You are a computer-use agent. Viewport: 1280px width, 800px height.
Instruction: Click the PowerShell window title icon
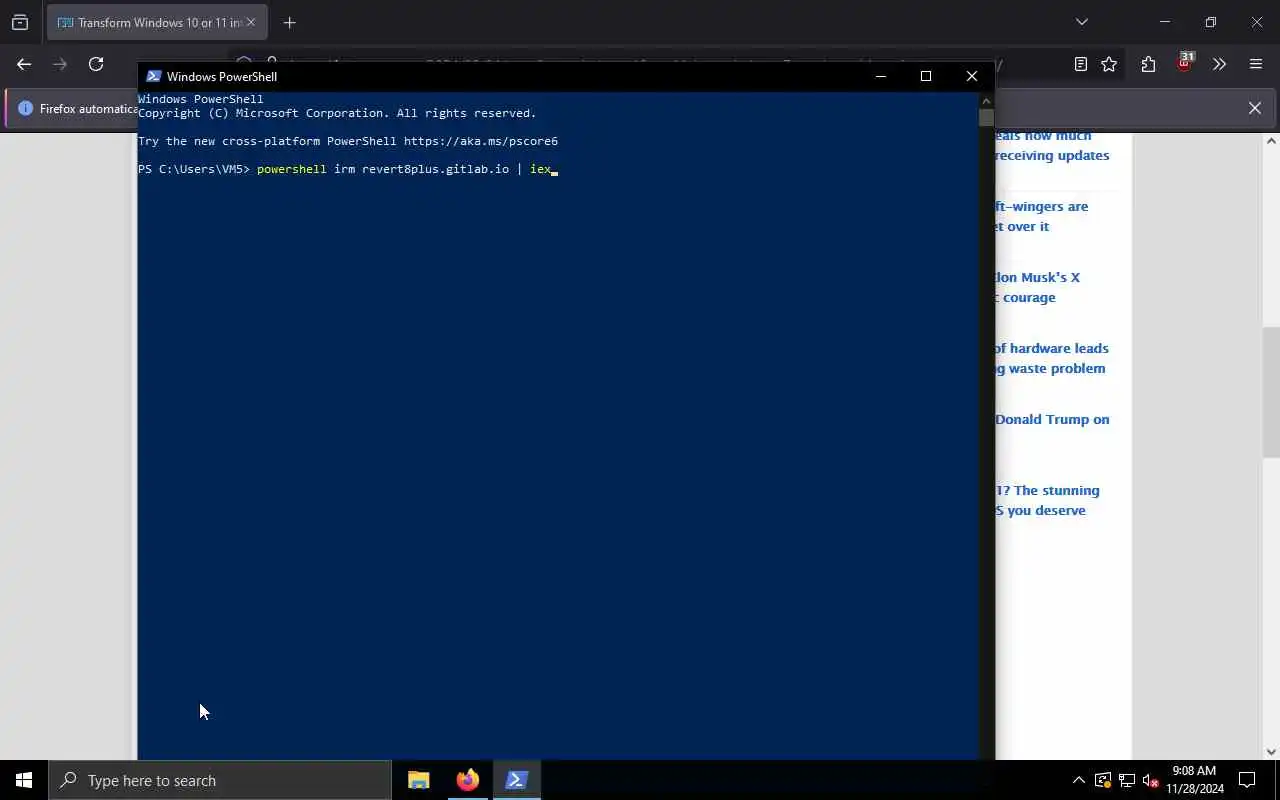(153, 76)
